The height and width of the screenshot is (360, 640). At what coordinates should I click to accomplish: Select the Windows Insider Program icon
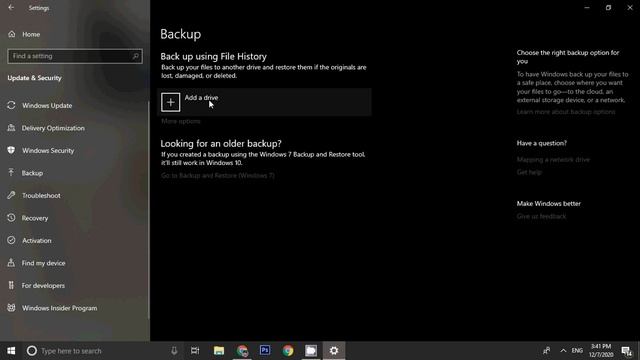(x=11, y=308)
